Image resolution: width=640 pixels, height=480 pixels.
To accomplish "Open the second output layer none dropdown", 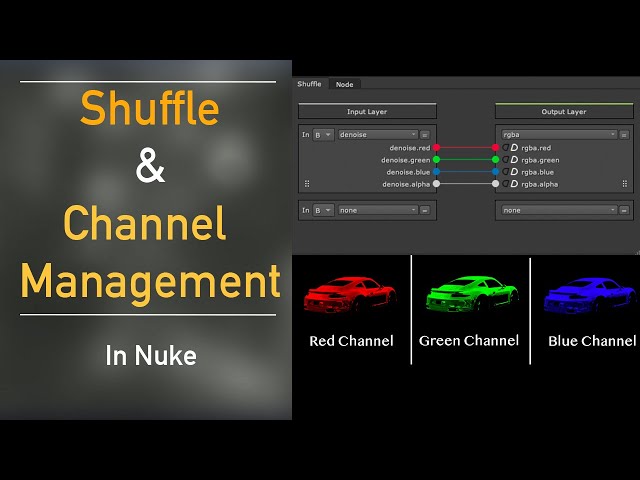I will [x=559, y=210].
